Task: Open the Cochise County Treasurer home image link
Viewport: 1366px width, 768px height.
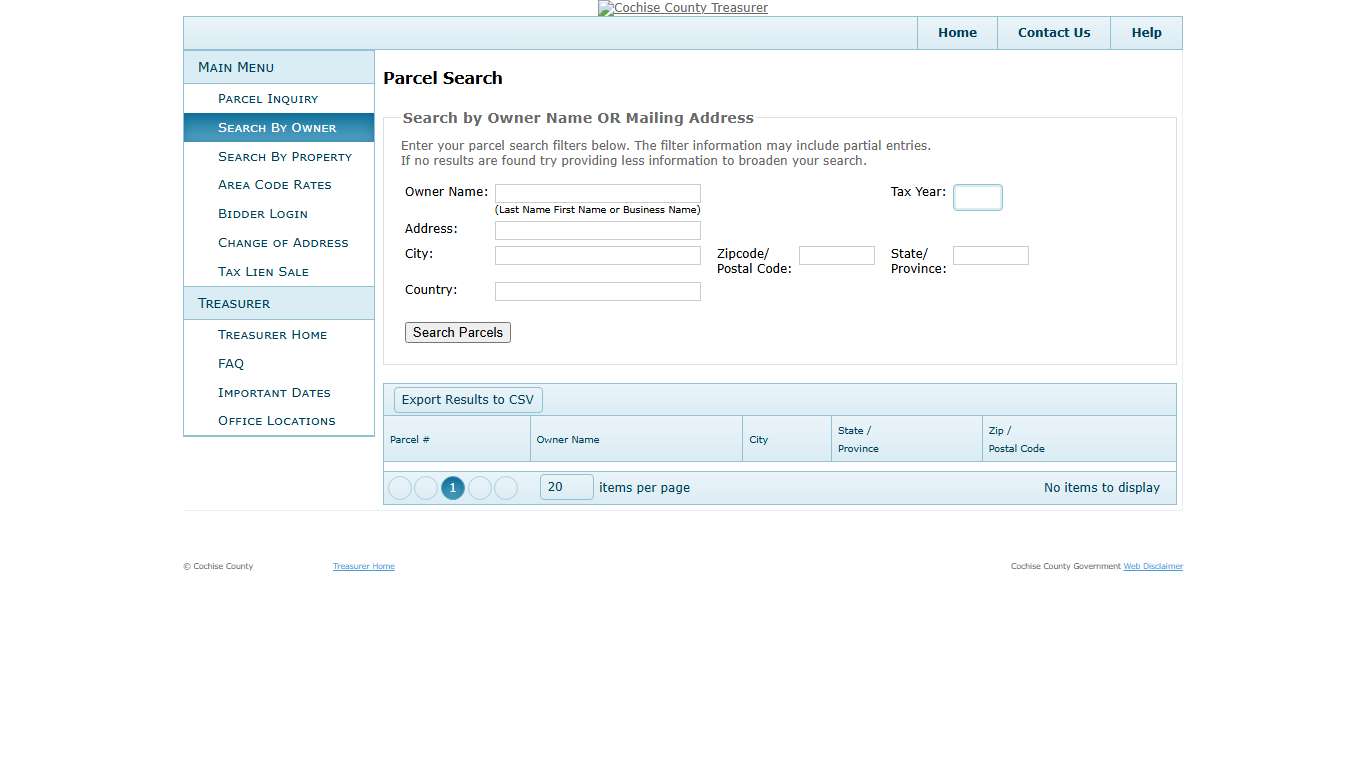Action: [x=682, y=8]
